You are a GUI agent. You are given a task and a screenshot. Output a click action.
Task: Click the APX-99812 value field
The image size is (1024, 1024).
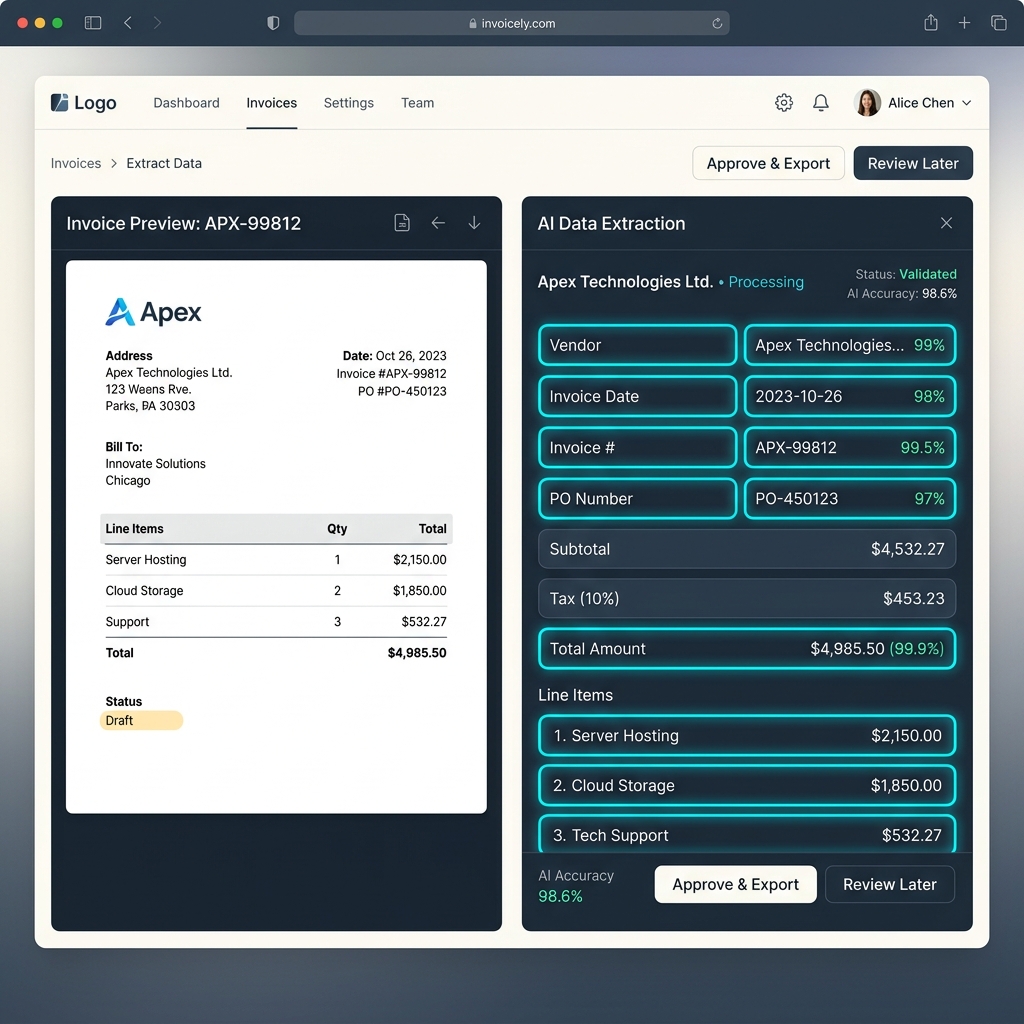tap(850, 447)
